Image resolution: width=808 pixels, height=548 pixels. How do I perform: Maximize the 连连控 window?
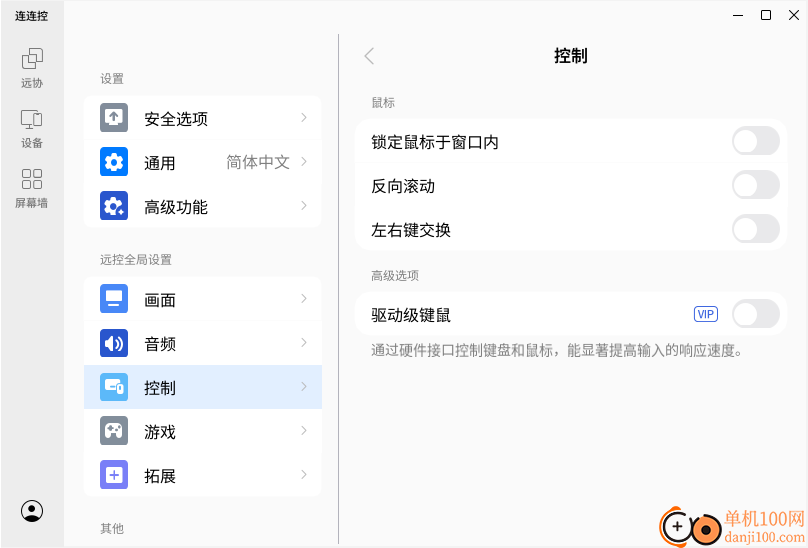(766, 15)
